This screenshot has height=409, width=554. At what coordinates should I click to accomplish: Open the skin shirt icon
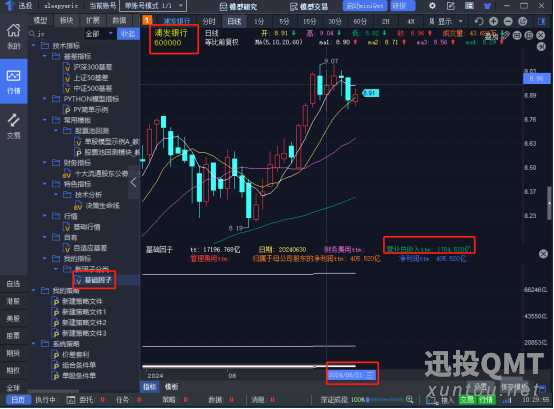pos(487,6)
